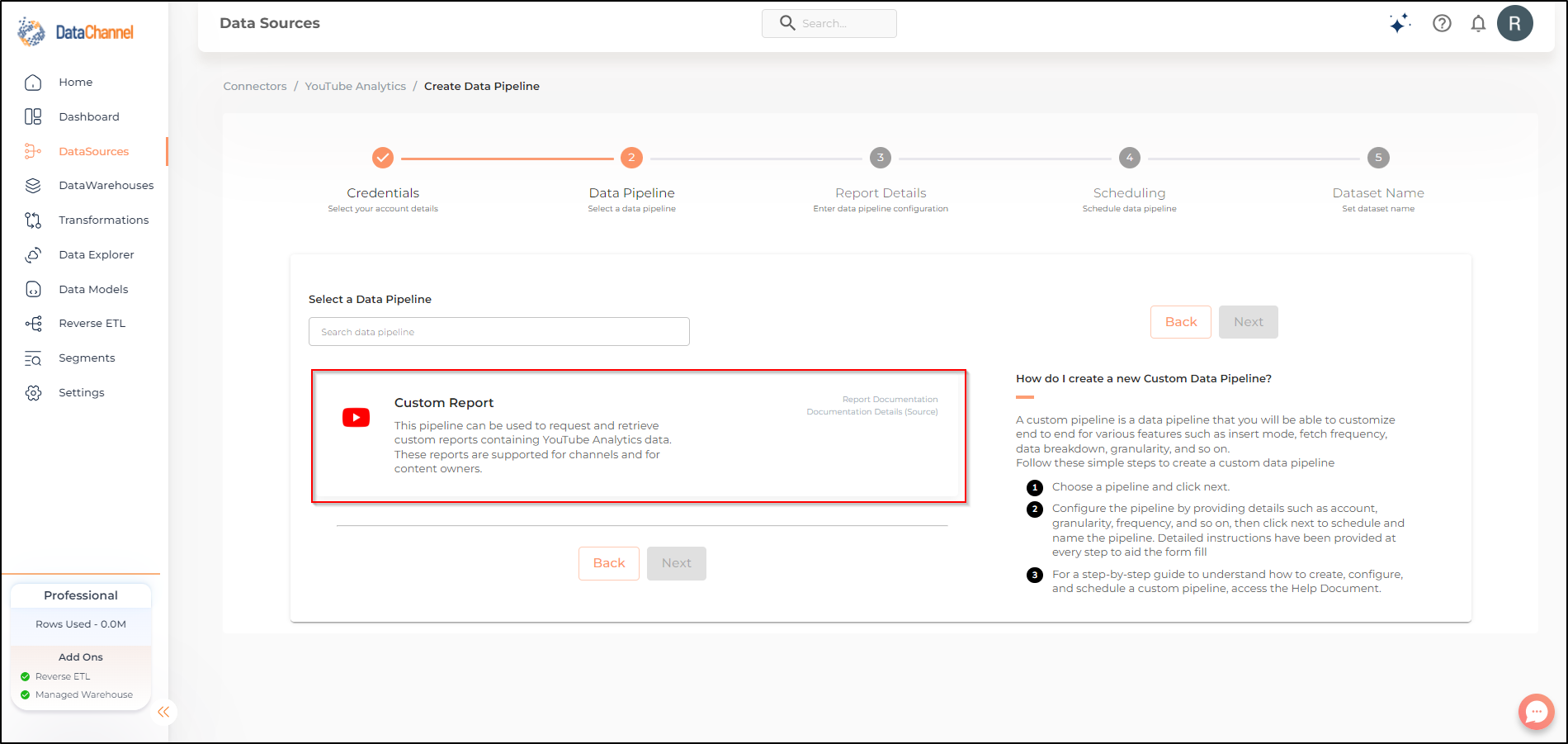Click the YouTube icon in Custom Report
The width and height of the screenshot is (1568, 744).
tap(357, 418)
